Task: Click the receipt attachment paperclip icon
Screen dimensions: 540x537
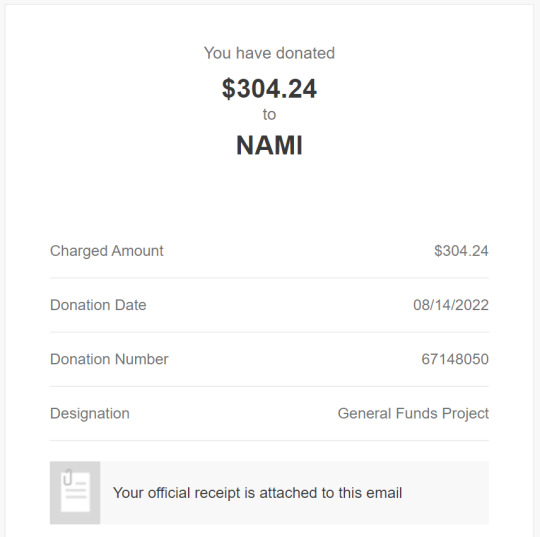Action: tap(75, 493)
